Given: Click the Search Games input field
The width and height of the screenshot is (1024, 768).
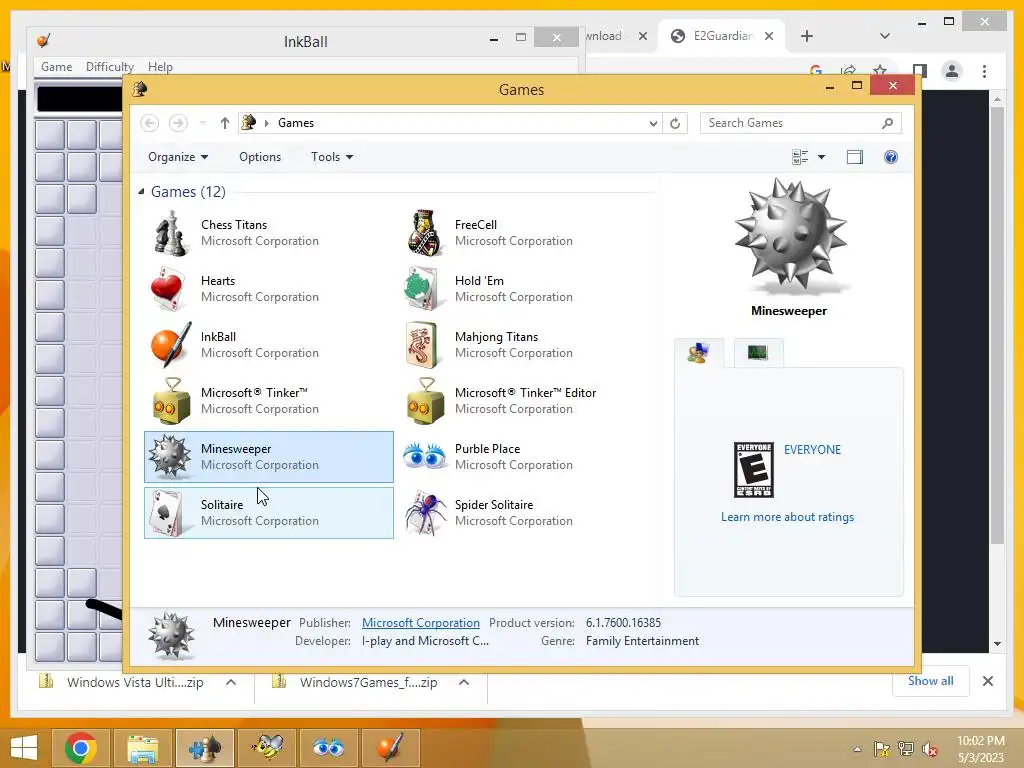Looking at the screenshot, I should pos(801,123).
